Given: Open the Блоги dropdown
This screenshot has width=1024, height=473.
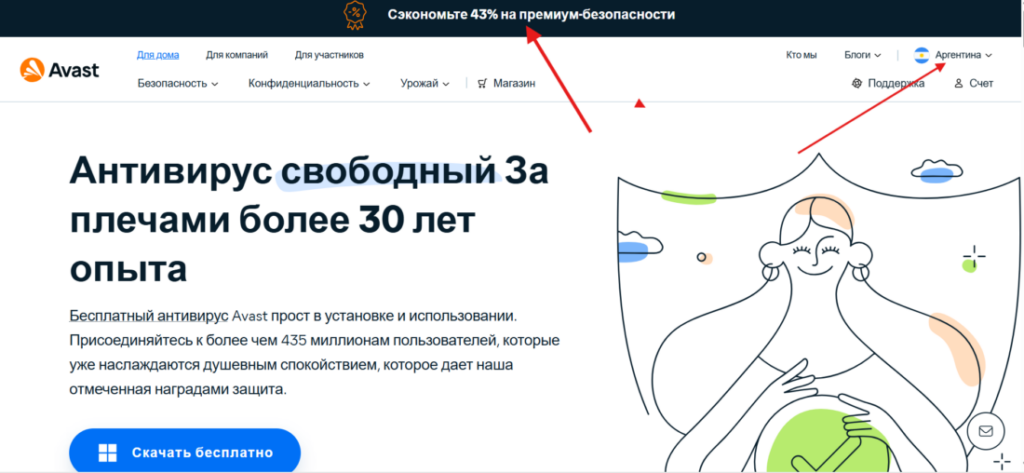Looking at the screenshot, I should point(862,56).
